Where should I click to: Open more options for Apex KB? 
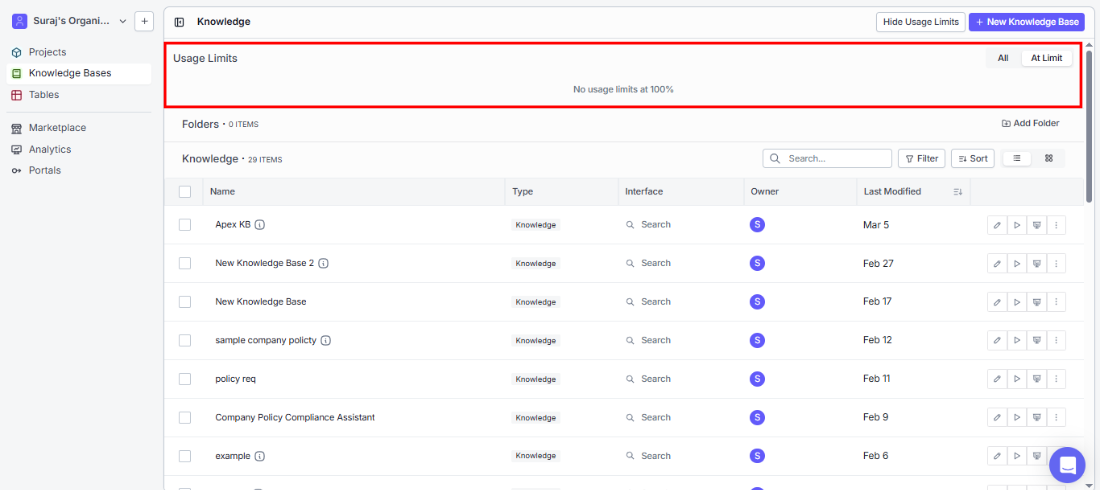[x=1056, y=225]
